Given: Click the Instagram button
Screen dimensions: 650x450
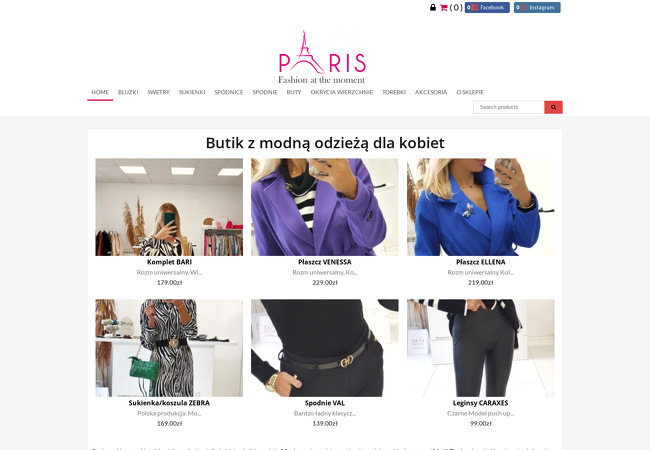Looking at the screenshot, I should [537, 7].
